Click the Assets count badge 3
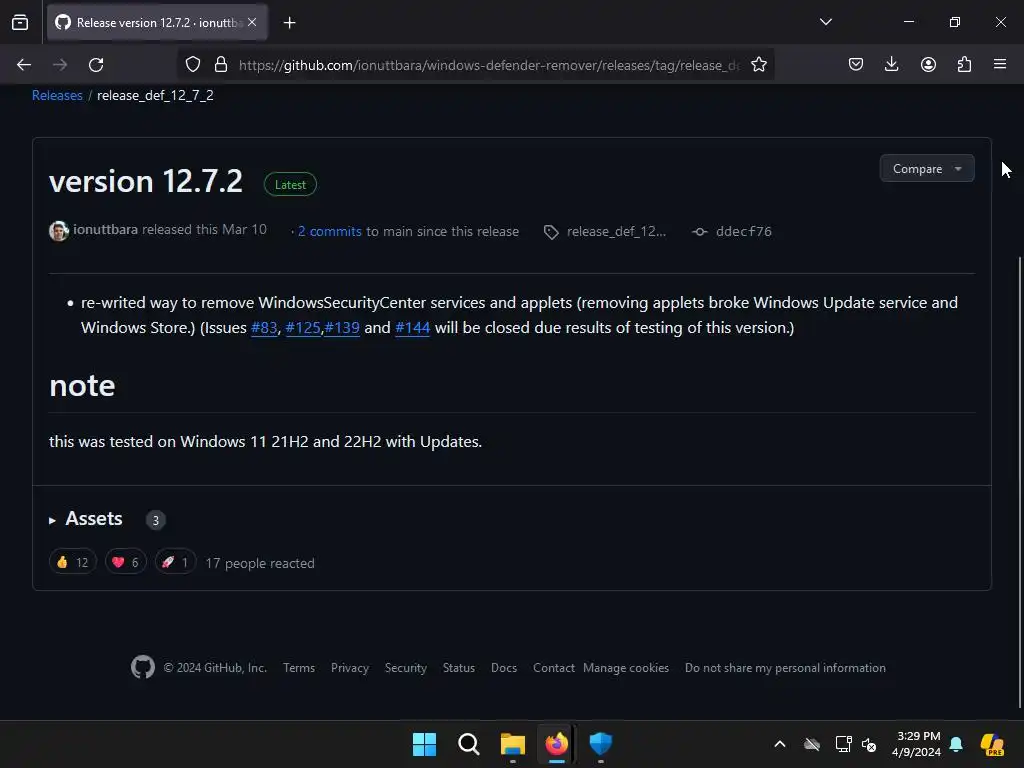The height and width of the screenshot is (768, 1024). pos(155,520)
